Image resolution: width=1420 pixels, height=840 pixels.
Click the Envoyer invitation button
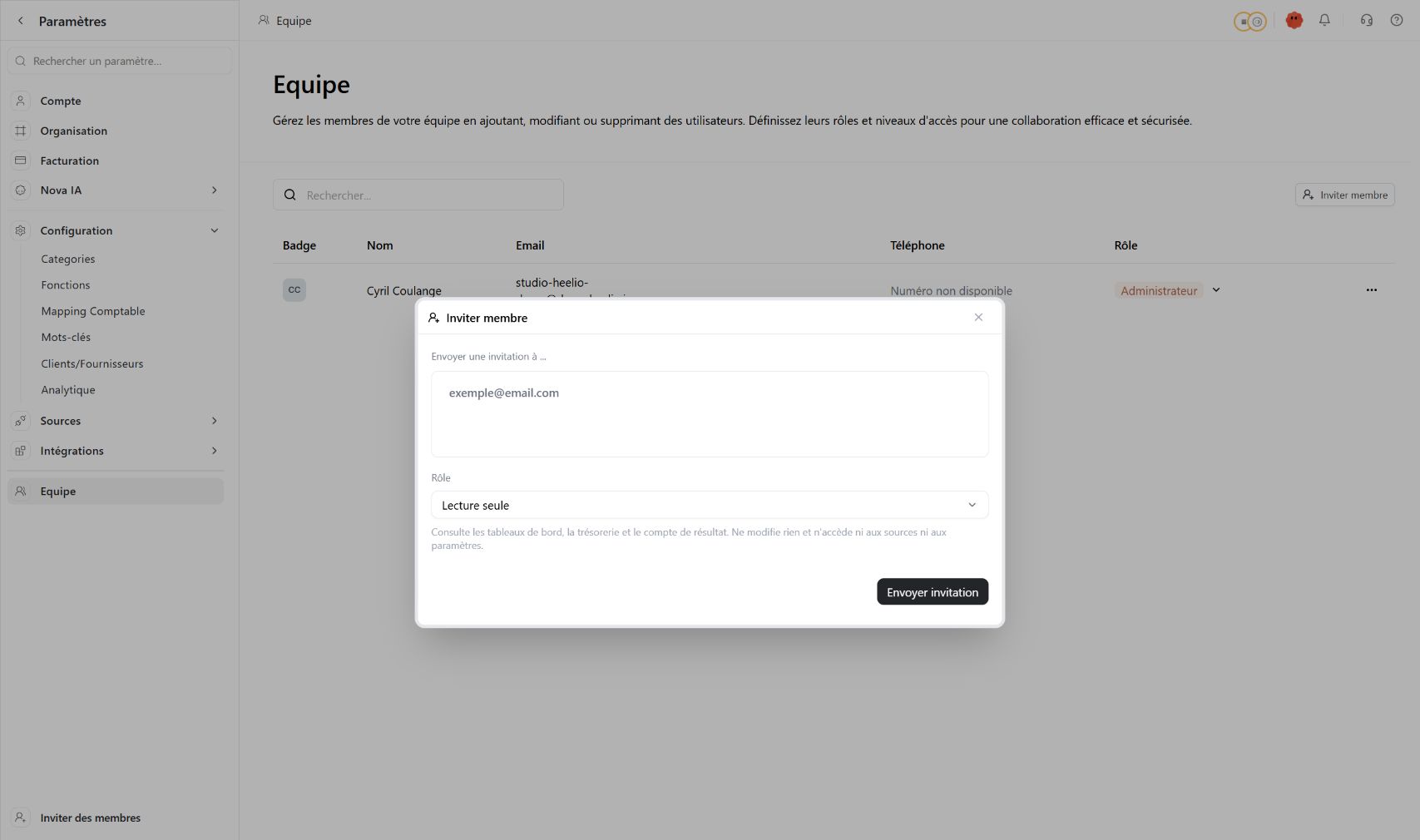[933, 592]
